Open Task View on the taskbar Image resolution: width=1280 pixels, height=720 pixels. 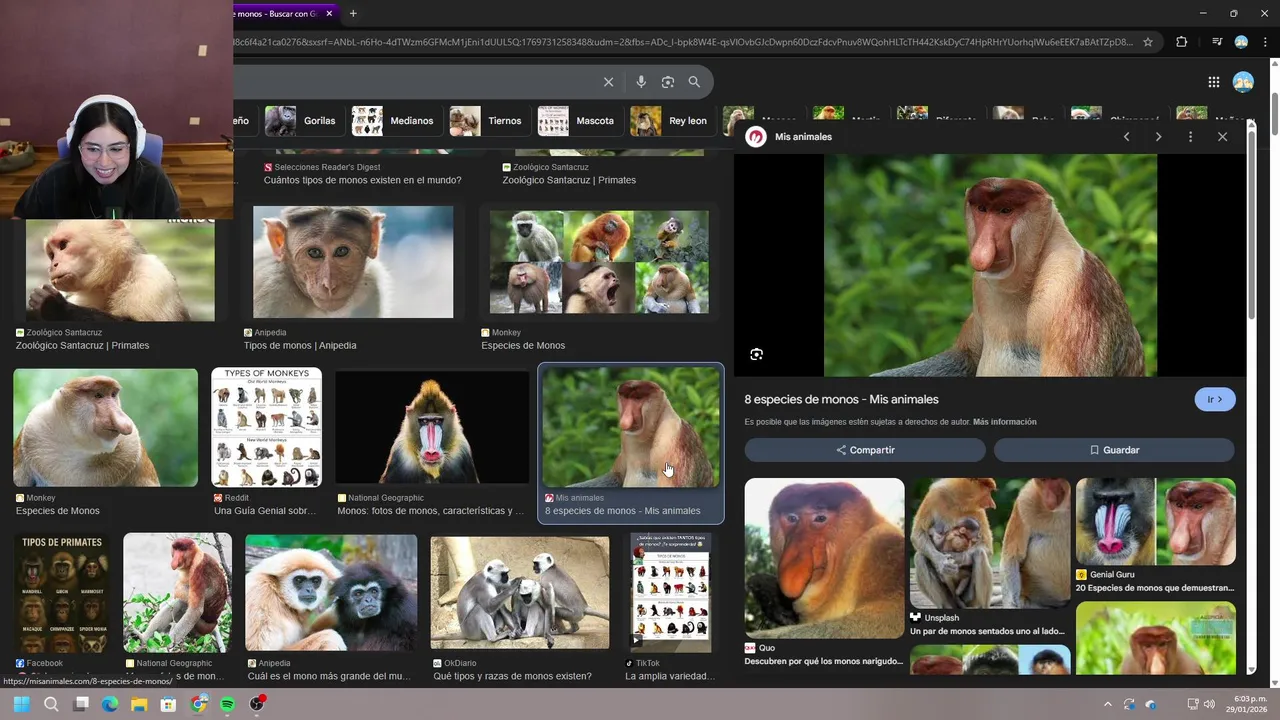[x=81, y=704]
